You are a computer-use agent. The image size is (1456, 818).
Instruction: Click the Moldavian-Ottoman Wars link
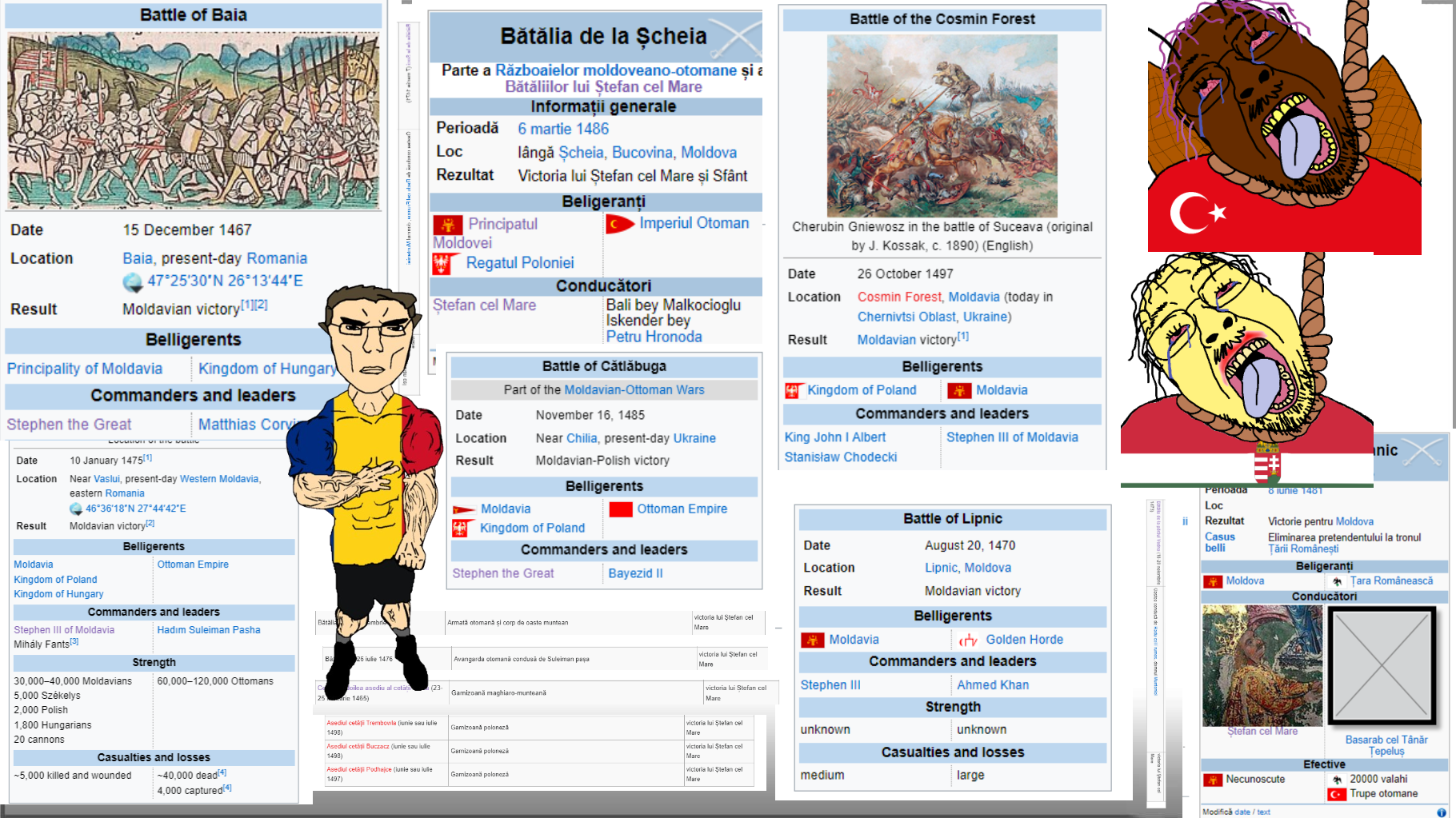634,390
